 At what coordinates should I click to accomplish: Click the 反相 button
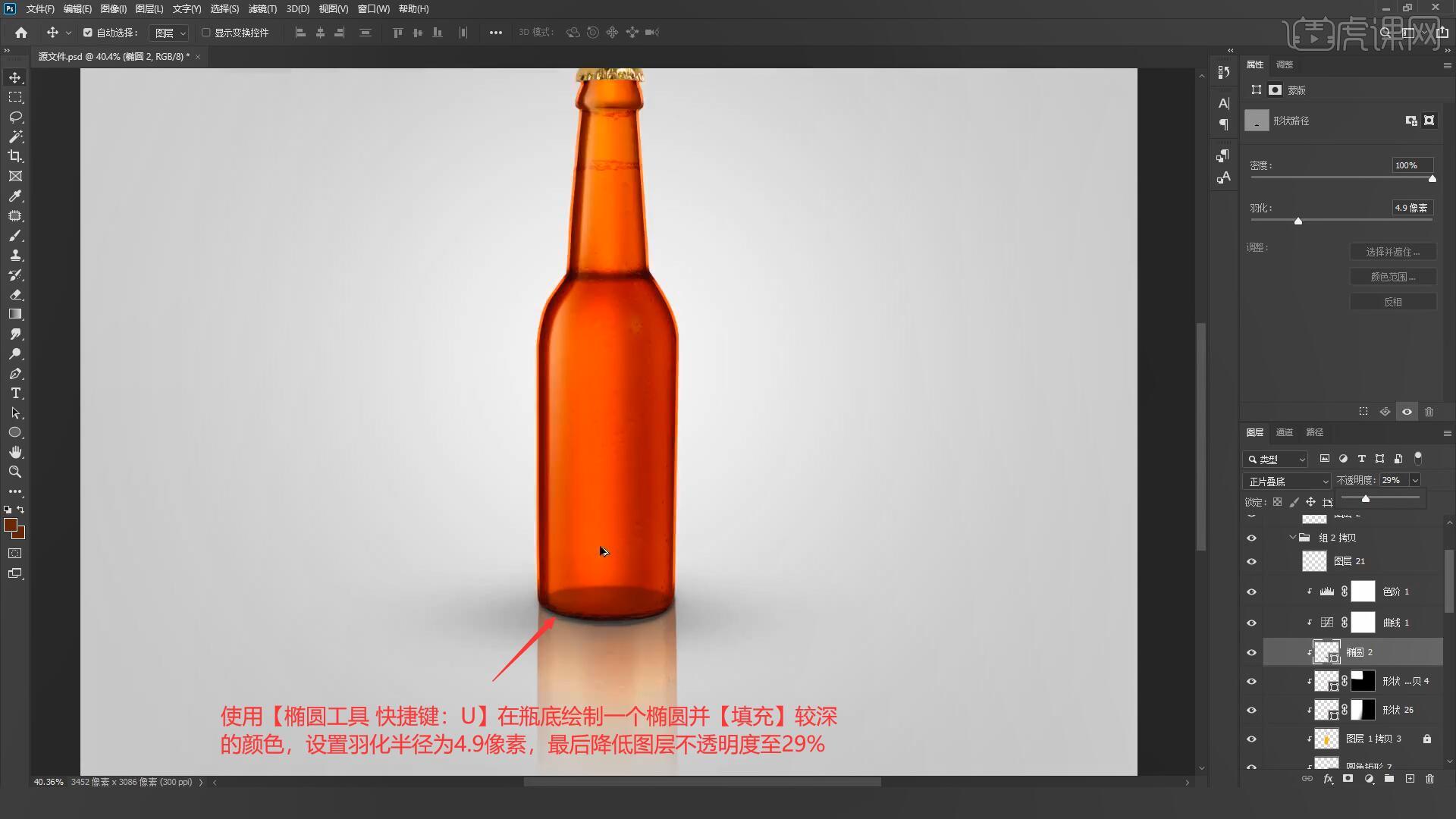pos(1392,302)
